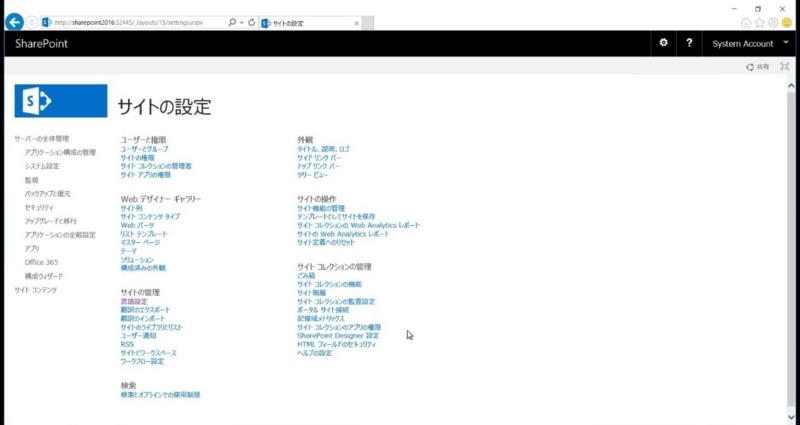Open the SharePoint Designer 設定 link
The width and height of the screenshot is (800, 425).
(338, 336)
